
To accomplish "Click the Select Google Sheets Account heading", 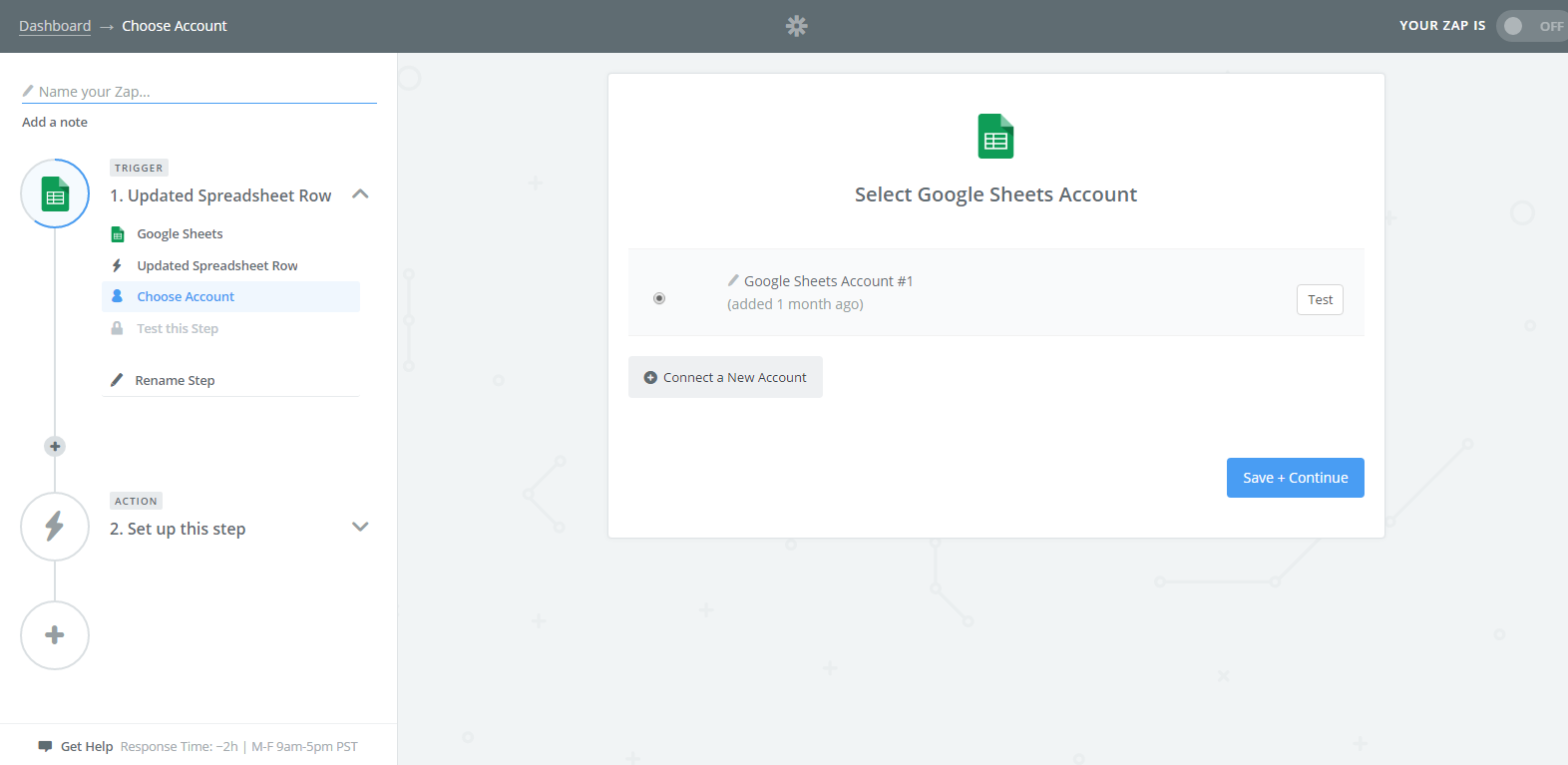I will tap(995, 194).
